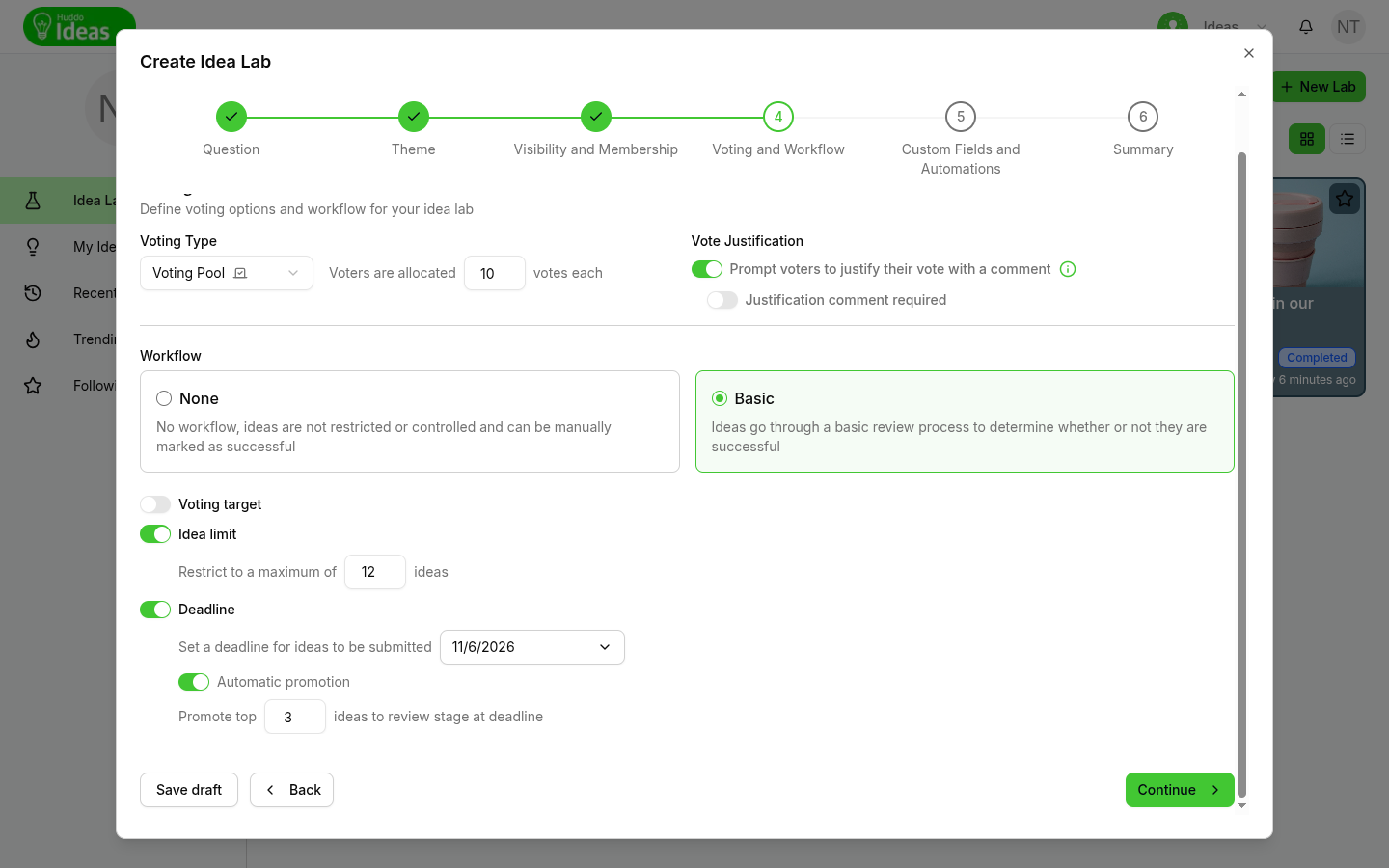Go to completed Question step

231,117
